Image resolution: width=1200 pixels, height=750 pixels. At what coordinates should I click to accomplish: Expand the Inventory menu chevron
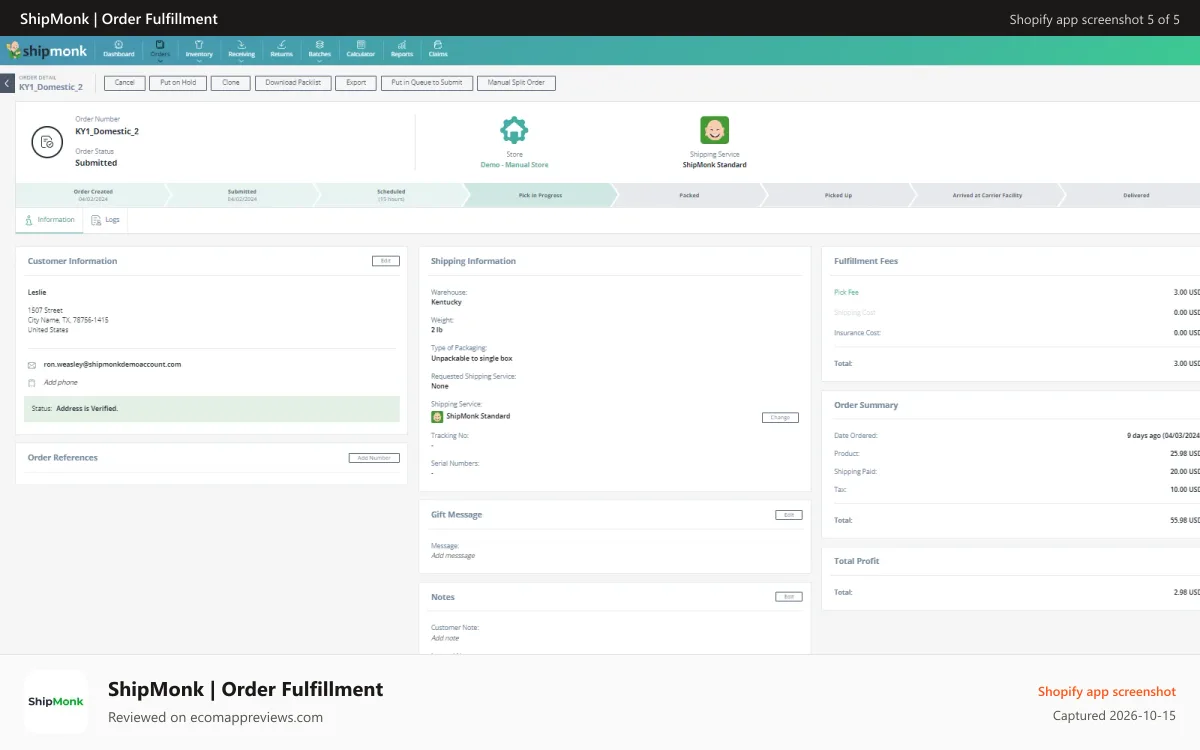coord(199,61)
